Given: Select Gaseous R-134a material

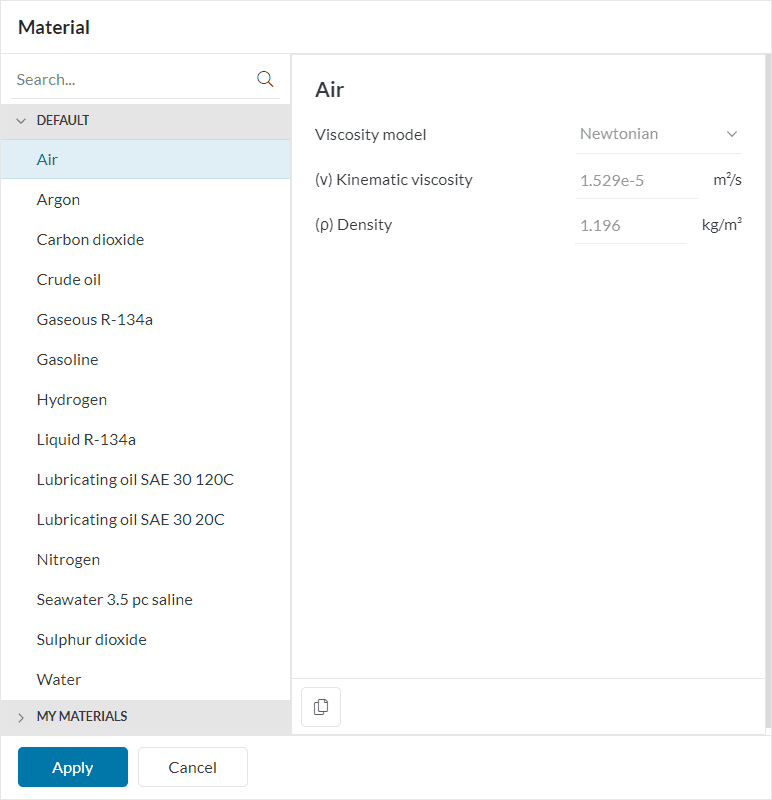Looking at the screenshot, I should 94,320.
